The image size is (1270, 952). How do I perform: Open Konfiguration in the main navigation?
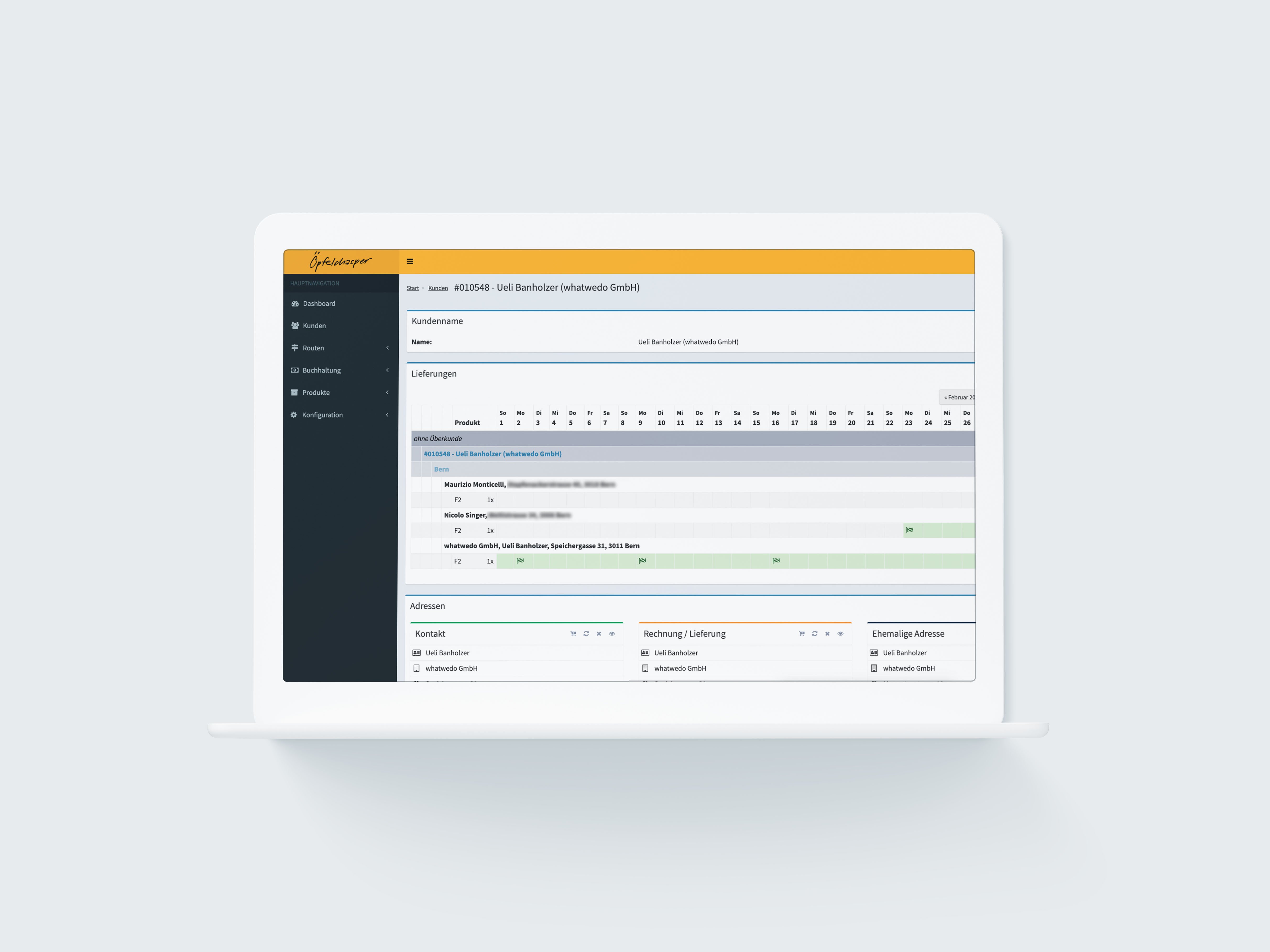341,415
